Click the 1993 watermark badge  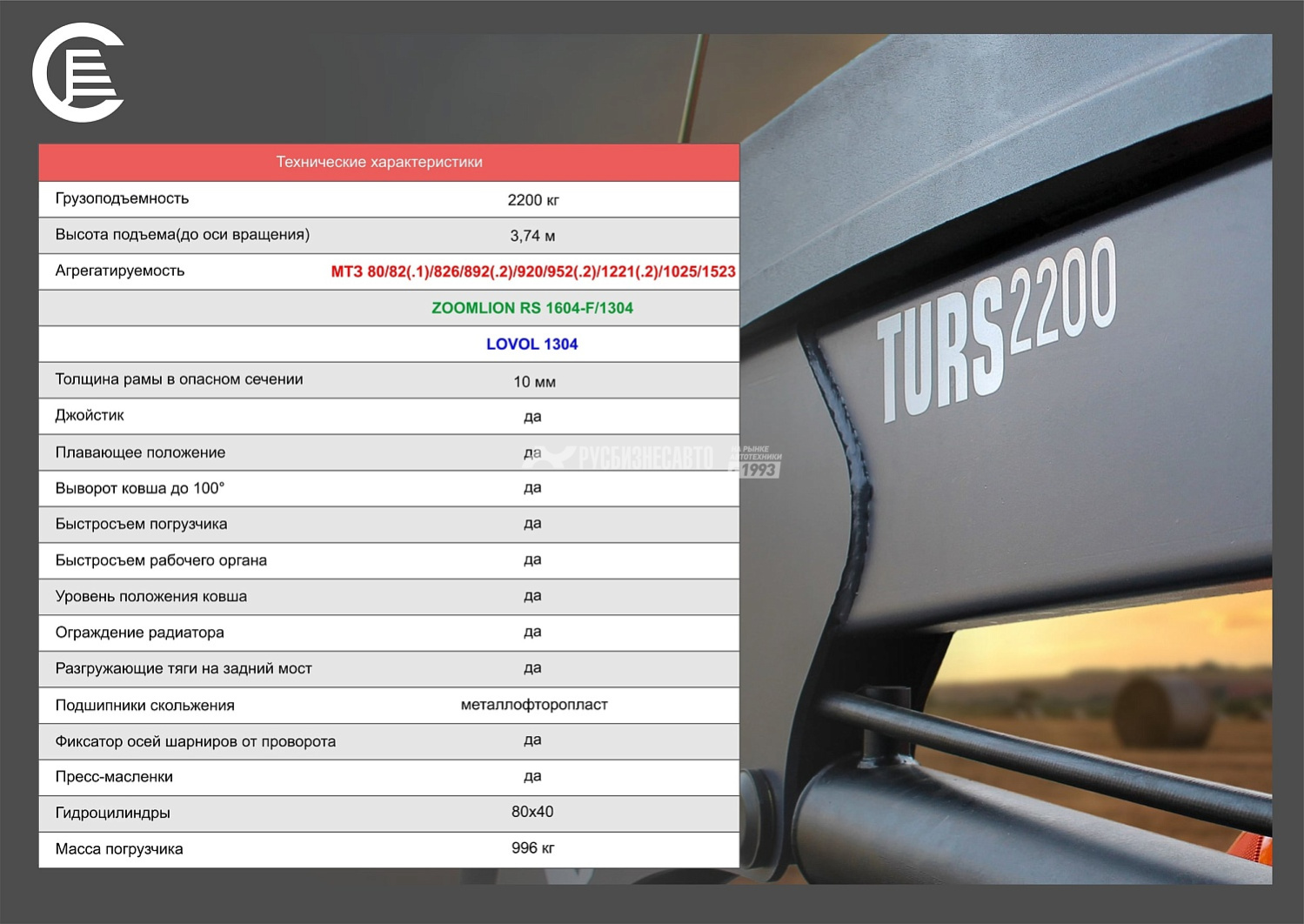pyautogui.click(x=756, y=463)
